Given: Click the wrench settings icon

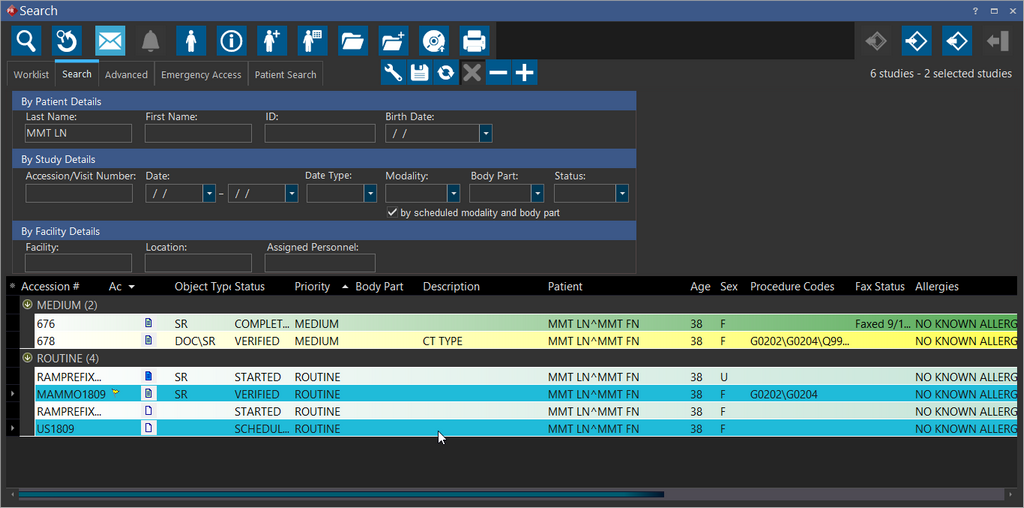Looking at the screenshot, I should click(393, 72).
